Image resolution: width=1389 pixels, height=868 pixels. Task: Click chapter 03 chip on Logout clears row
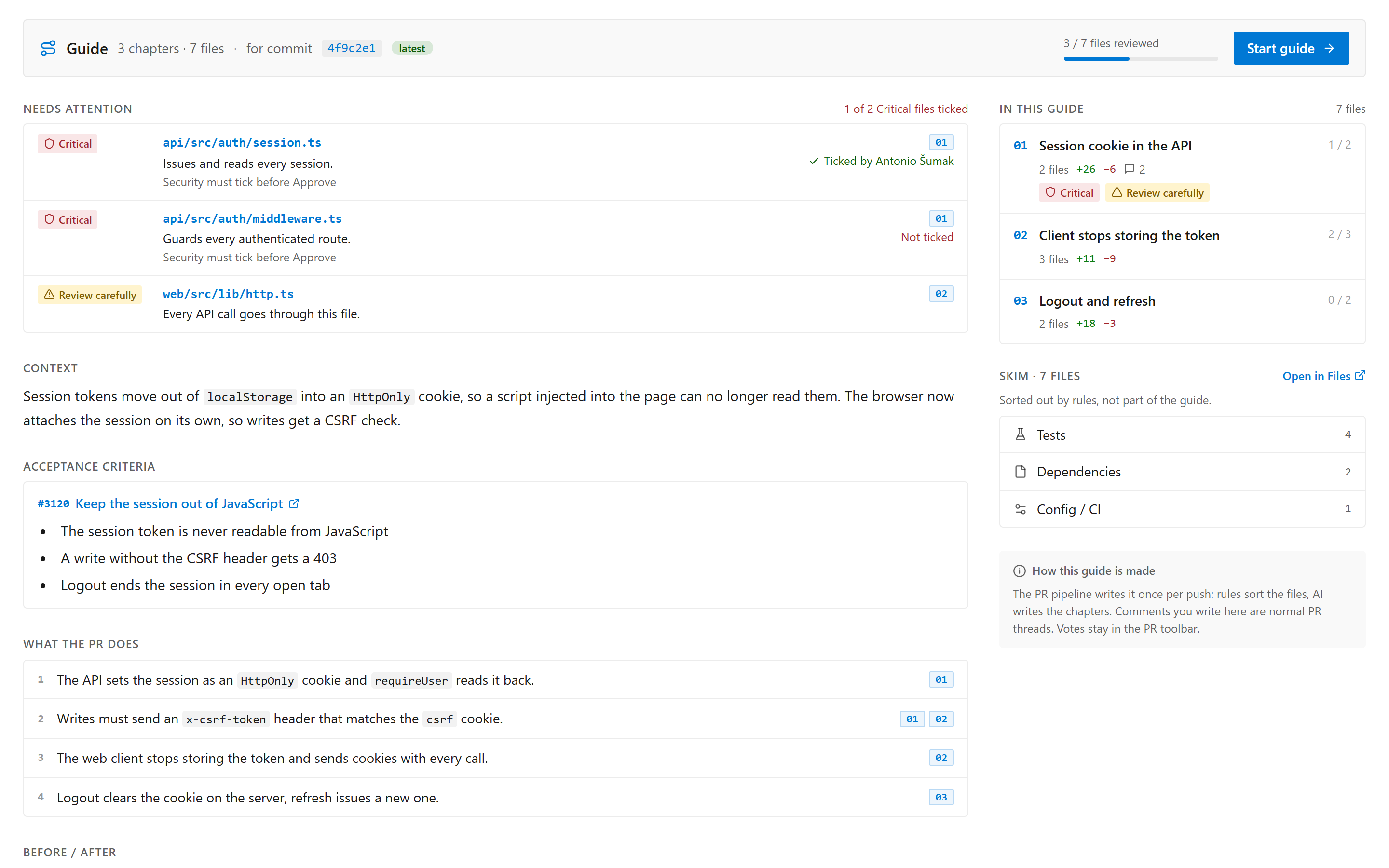click(941, 797)
